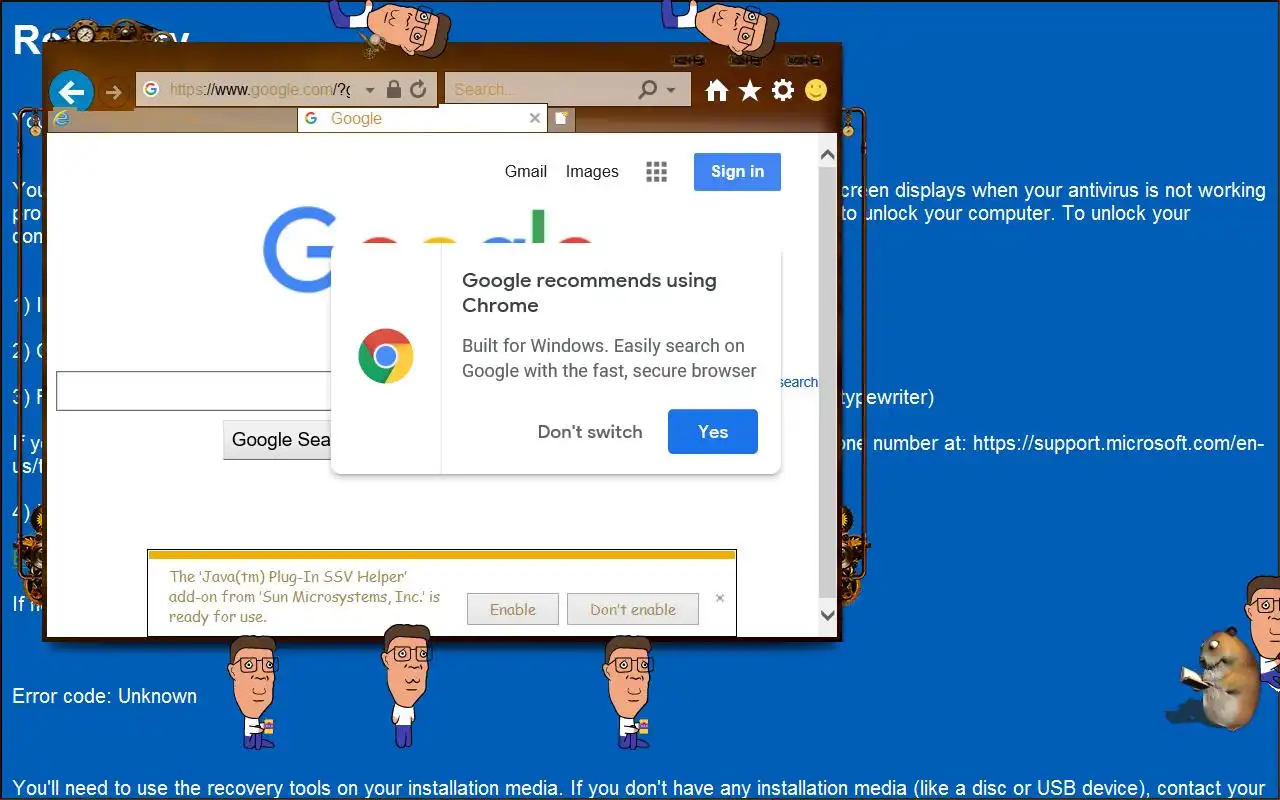Viewport: 1280px width, 800px height.
Task: Click 'Google recommends using Chrome' heading
Action: pyautogui.click(x=589, y=293)
